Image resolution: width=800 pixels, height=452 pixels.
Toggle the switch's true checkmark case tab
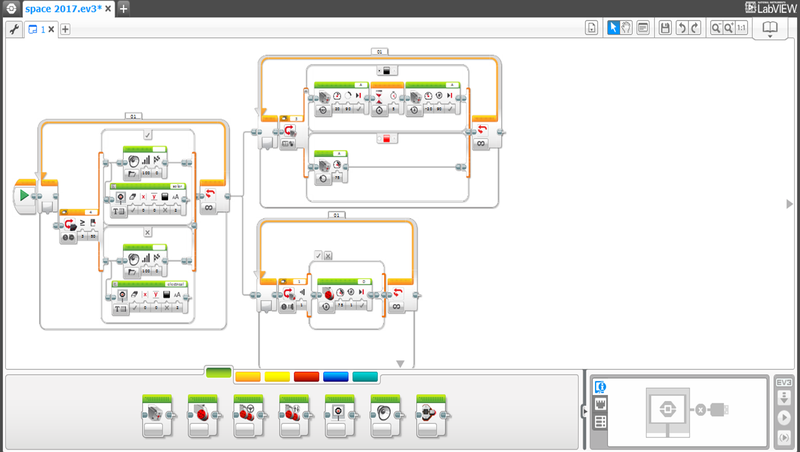(148, 134)
